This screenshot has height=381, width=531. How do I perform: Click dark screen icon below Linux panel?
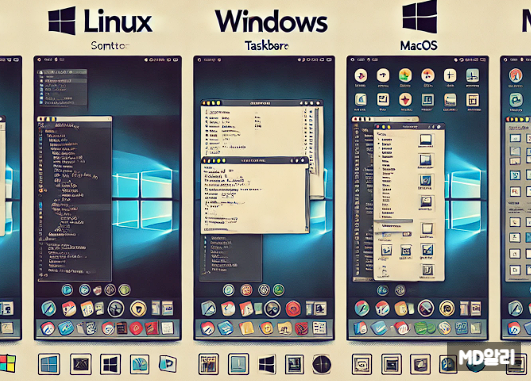pyautogui.click(x=81, y=364)
